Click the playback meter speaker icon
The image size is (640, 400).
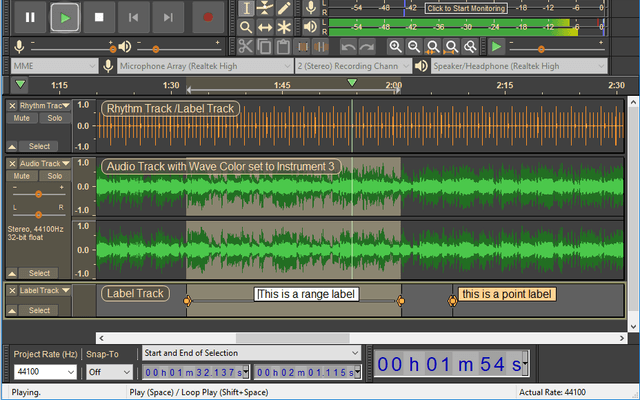pyautogui.click(x=311, y=27)
